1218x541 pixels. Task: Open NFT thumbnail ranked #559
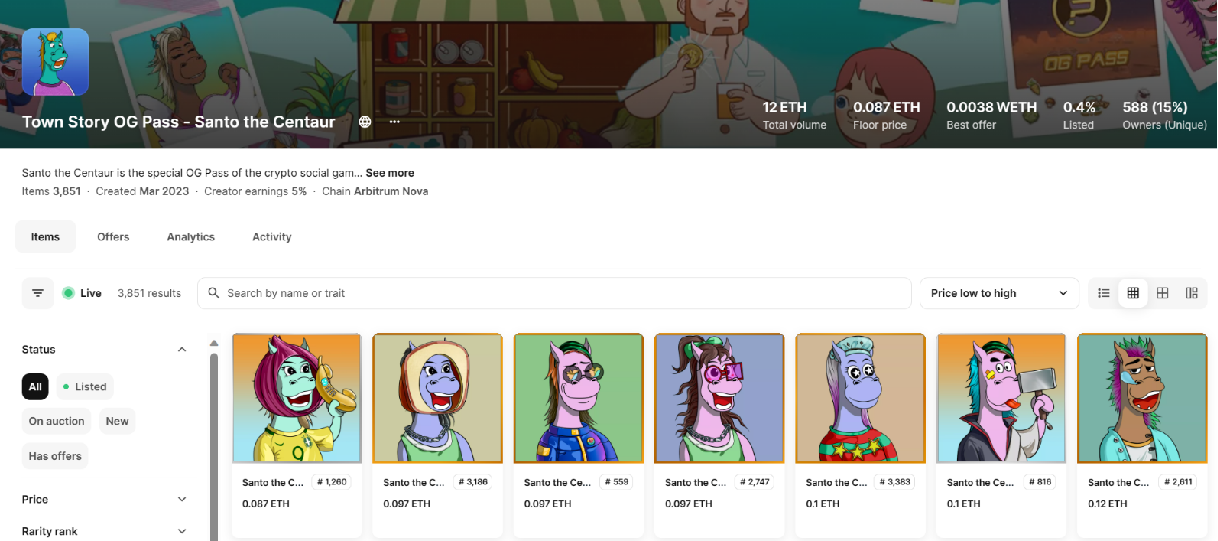(x=579, y=398)
